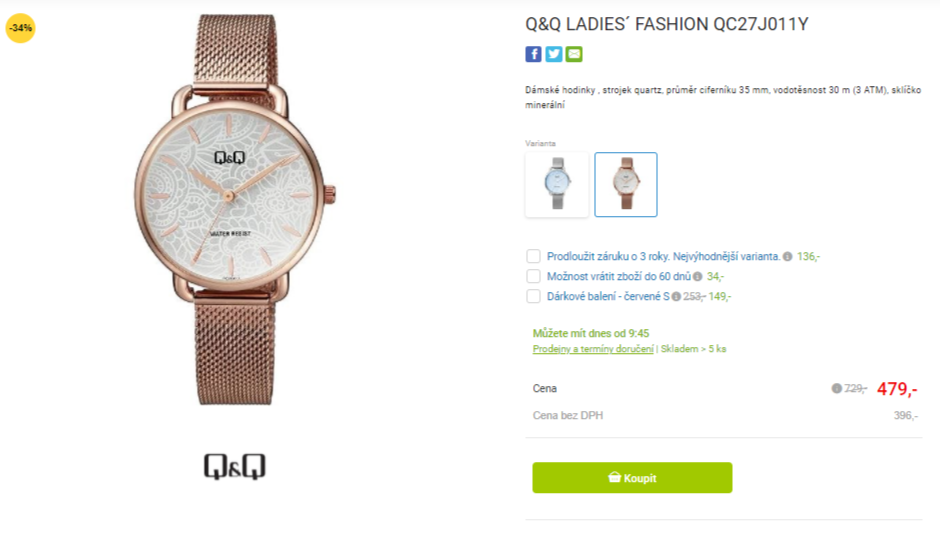This screenshot has height=546, width=940.
Task: Open info icon next to extended warranty
Action: click(788, 257)
